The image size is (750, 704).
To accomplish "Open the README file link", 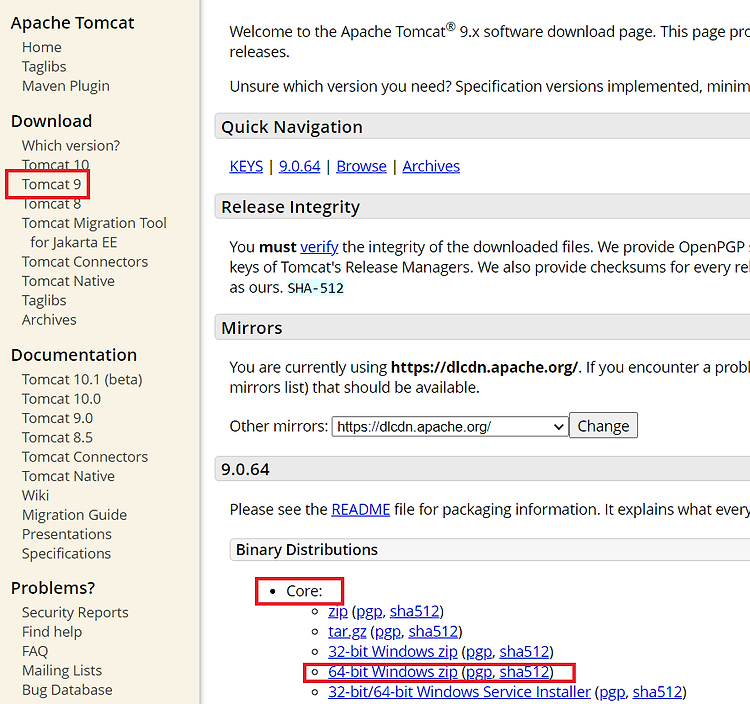I will 361,509.
